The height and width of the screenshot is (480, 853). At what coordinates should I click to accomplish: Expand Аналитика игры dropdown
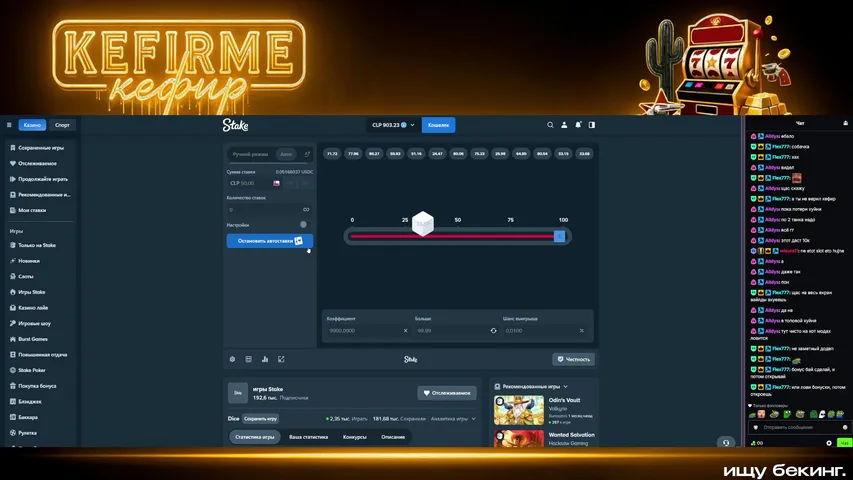pos(453,419)
